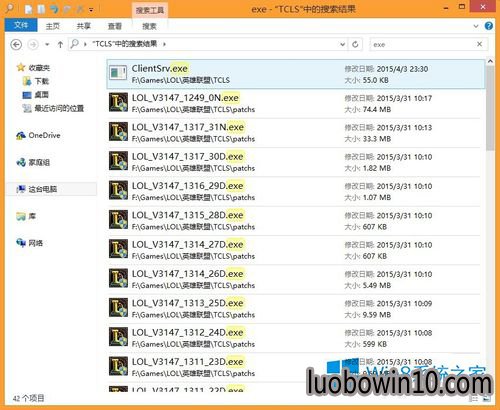Open 最近访问的位置 in sidebar
Screen dimensions: 500x410
(x=53, y=108)
